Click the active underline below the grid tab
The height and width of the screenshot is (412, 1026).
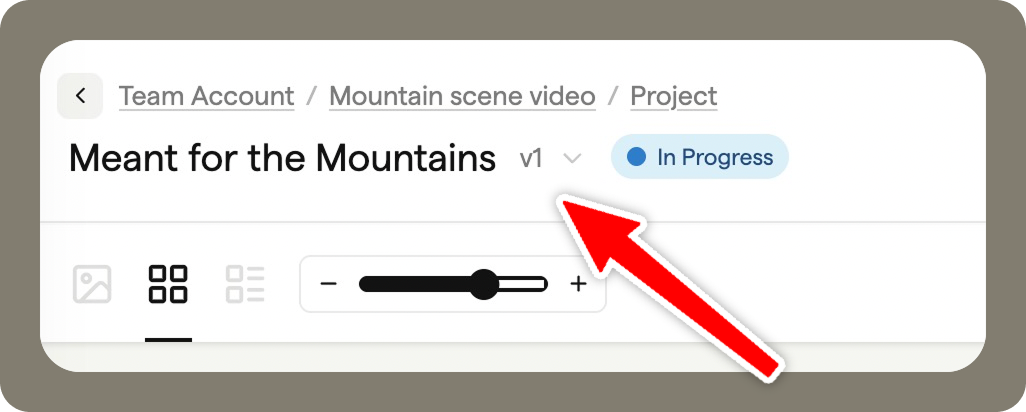click(x=168, y=339)
